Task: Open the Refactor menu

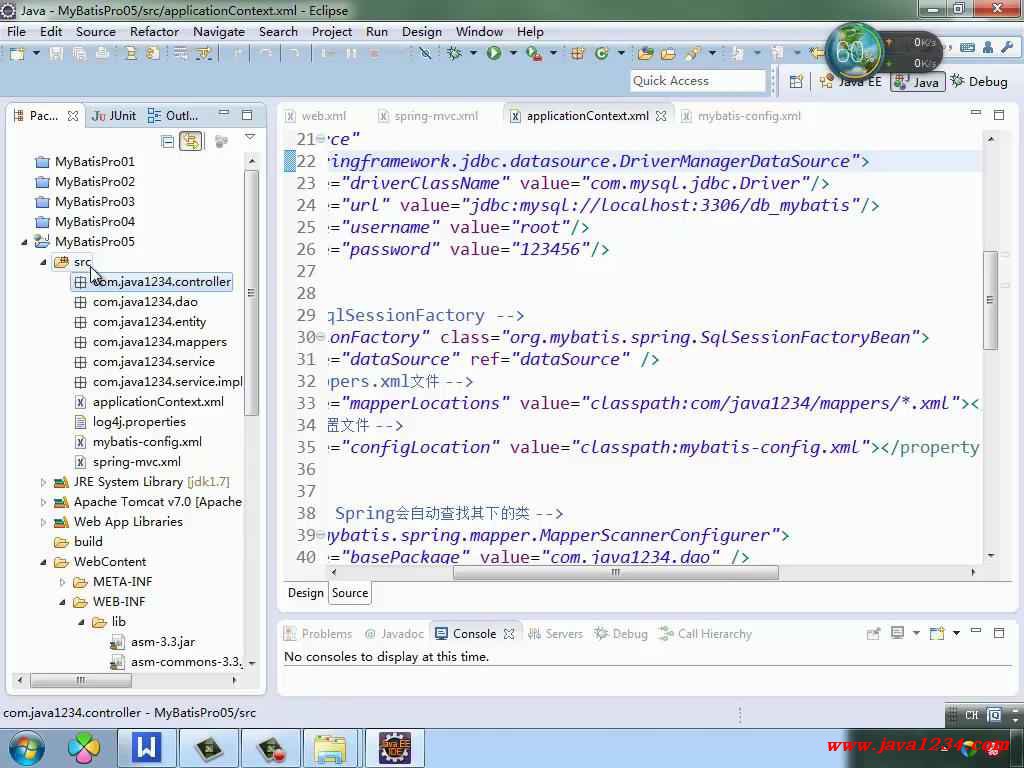Action: [154, 31]
